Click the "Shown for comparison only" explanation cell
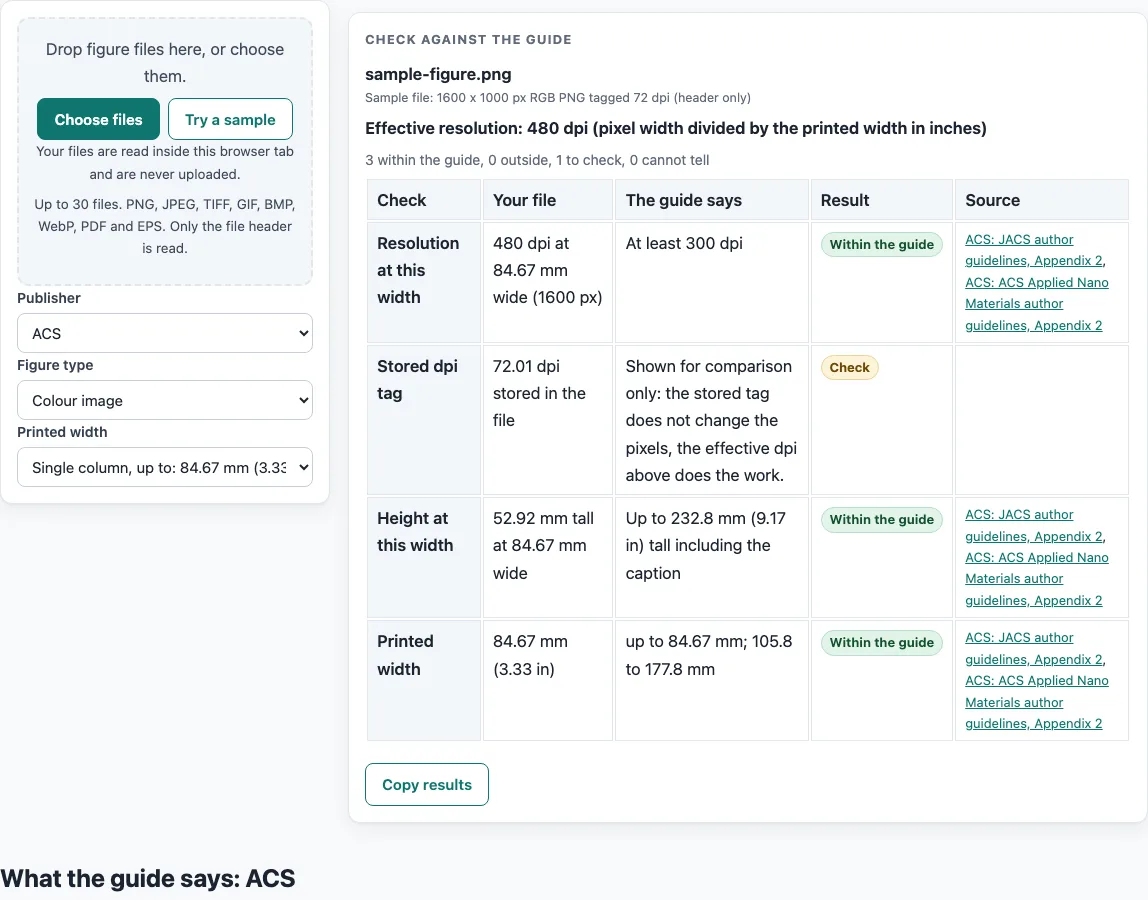Screen dimensions: 1148x900 (711, 420)
